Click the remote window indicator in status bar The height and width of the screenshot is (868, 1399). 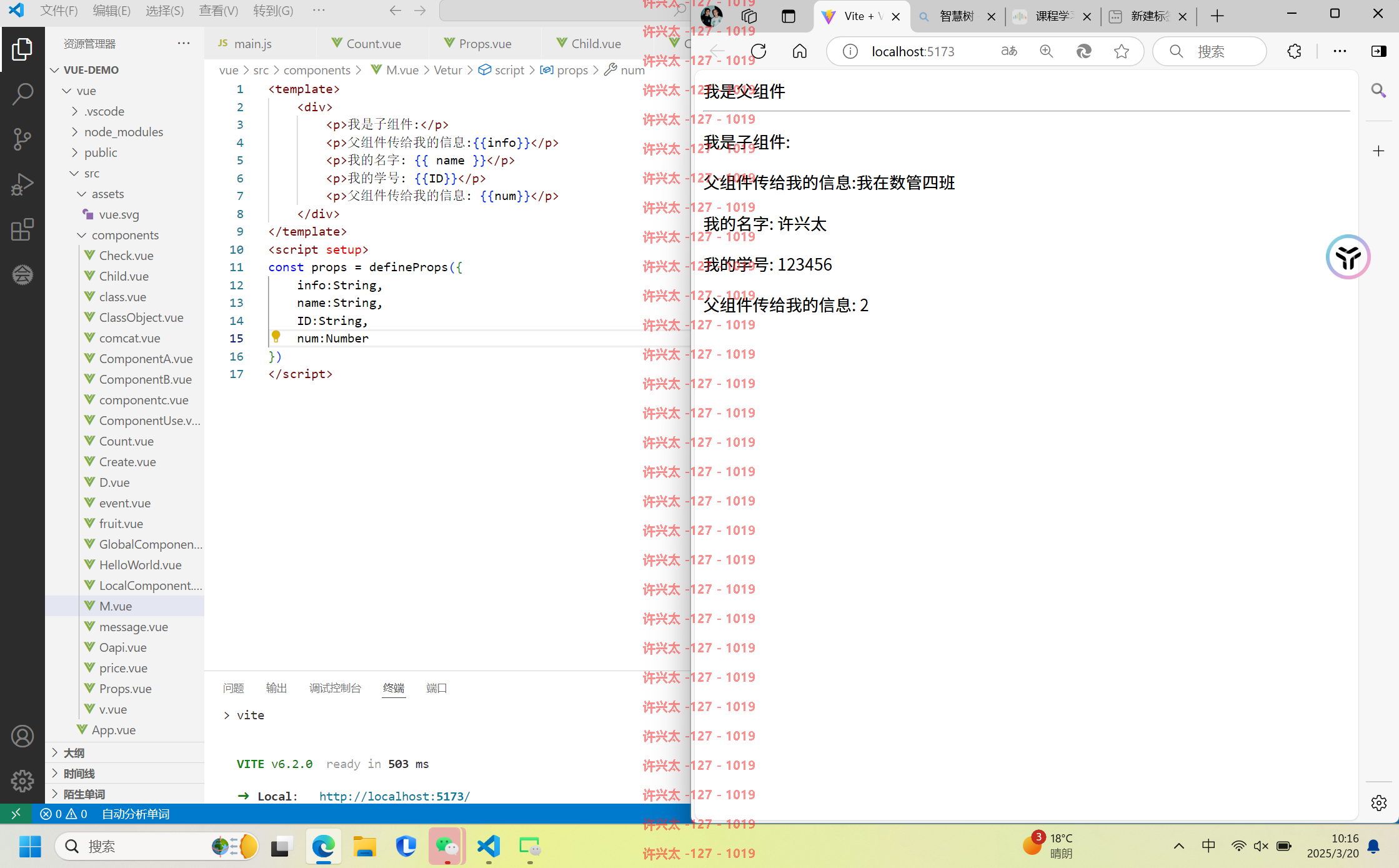[16, 814]
